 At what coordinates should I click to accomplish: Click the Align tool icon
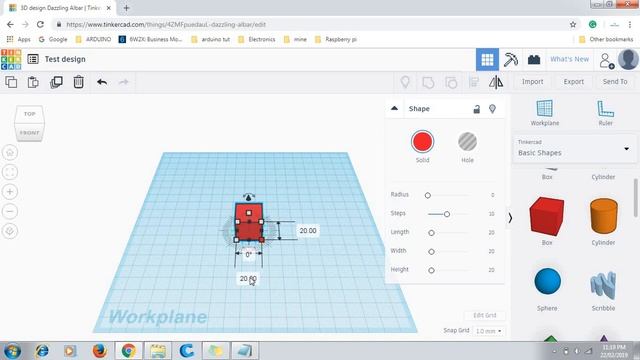pos(473,82)
